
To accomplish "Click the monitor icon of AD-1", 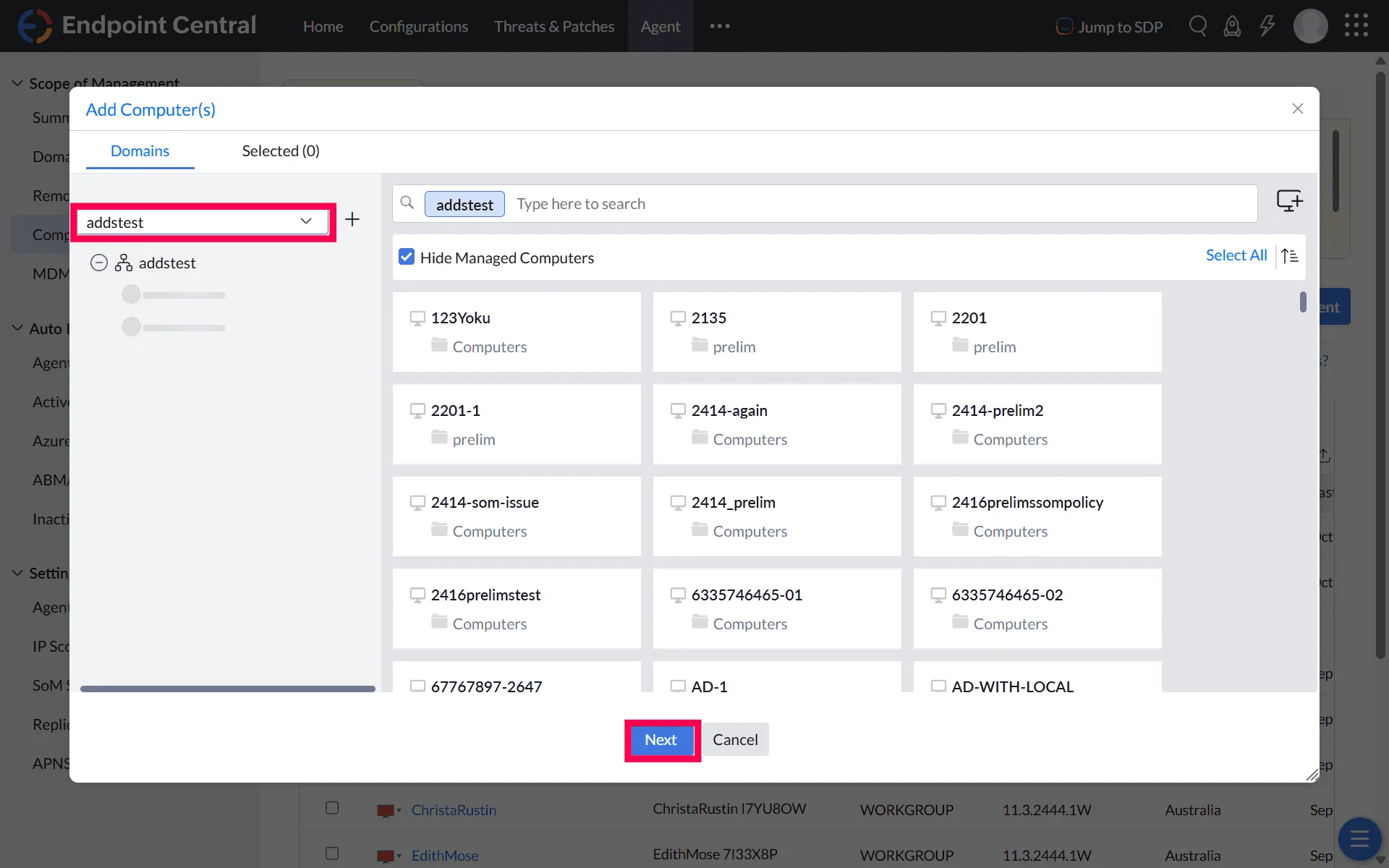I will 678,686.
